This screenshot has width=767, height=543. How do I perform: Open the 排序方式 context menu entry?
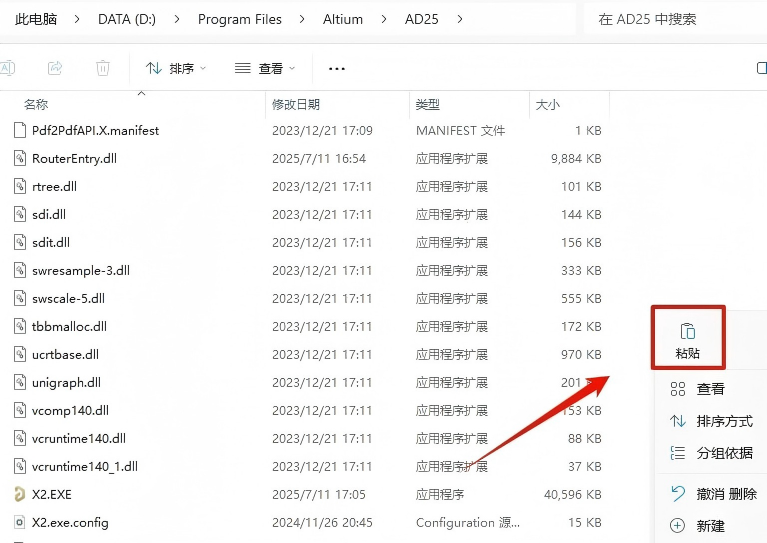(x=711, y=421)
